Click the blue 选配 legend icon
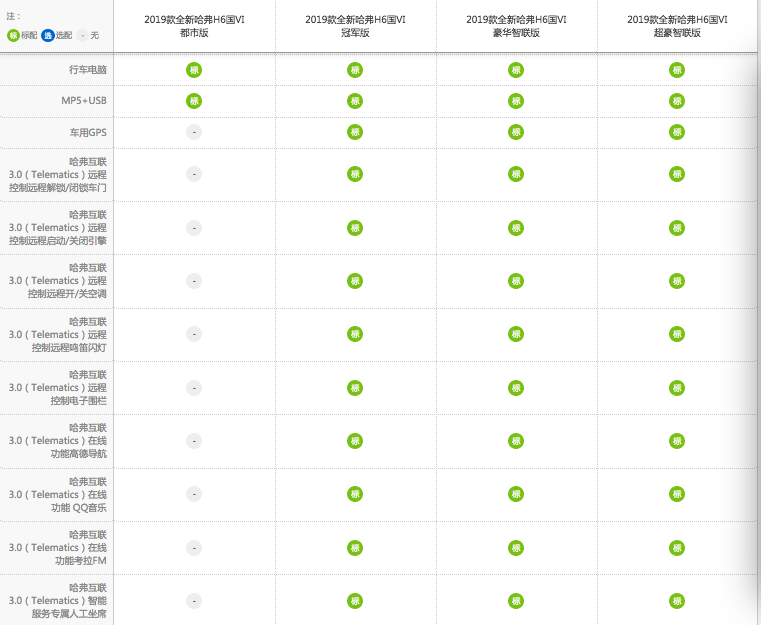761x625 pixels. tap(48, 35)
